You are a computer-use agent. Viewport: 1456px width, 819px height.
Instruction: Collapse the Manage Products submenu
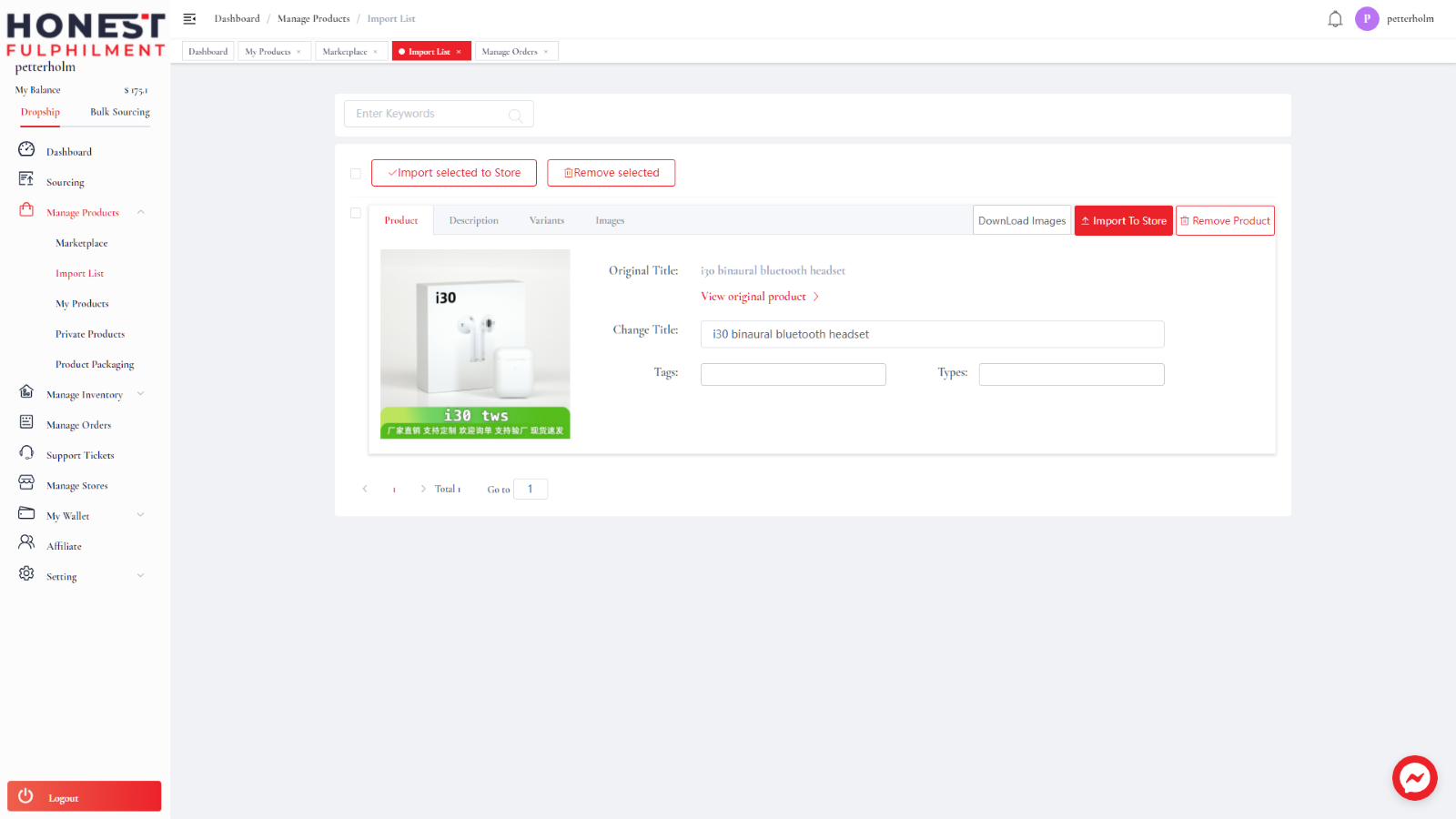[141, 212]
